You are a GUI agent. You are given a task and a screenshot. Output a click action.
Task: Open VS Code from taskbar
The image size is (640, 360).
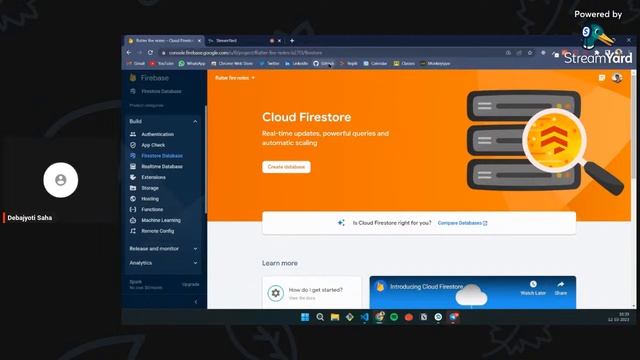[x=364, y=317]
